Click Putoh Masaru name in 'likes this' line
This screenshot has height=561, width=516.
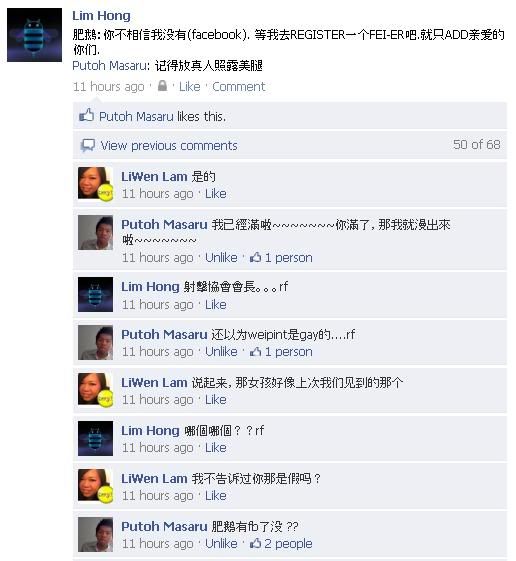(x=136, y=116)
